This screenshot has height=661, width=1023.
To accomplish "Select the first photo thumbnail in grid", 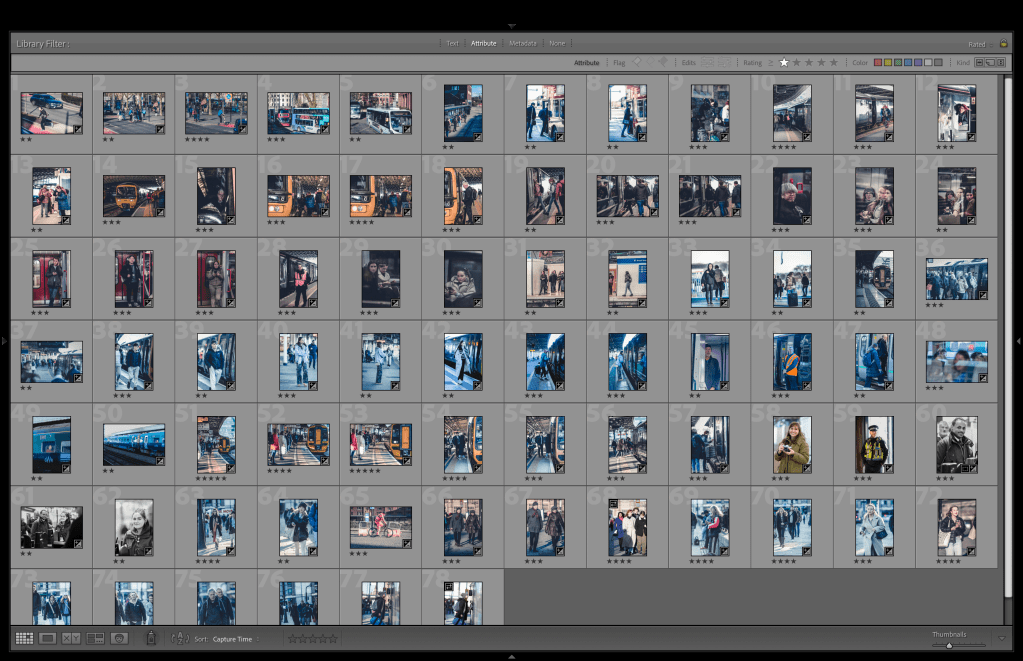I will (x=52, y=114).
